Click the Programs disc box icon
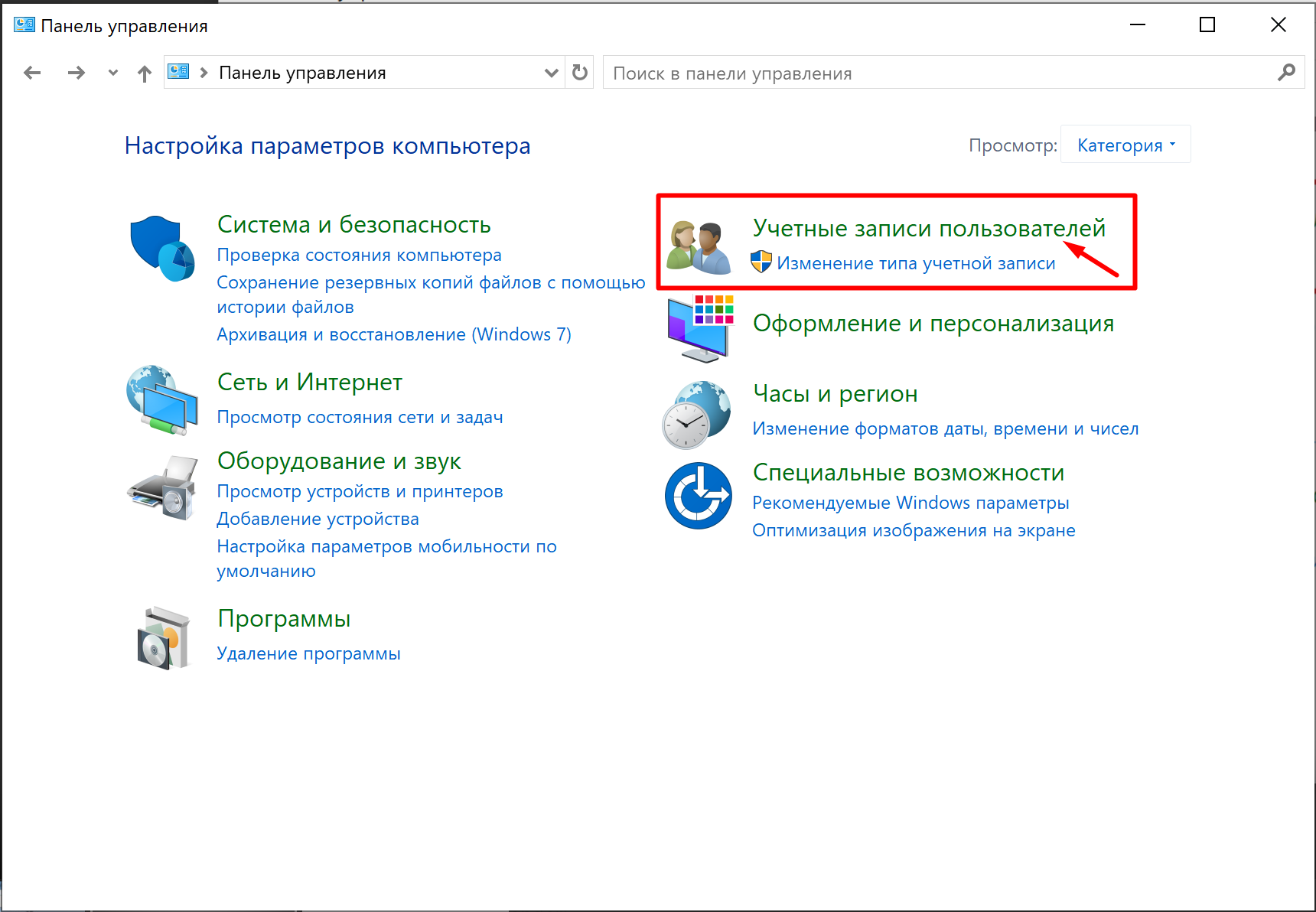 point(162,638)
